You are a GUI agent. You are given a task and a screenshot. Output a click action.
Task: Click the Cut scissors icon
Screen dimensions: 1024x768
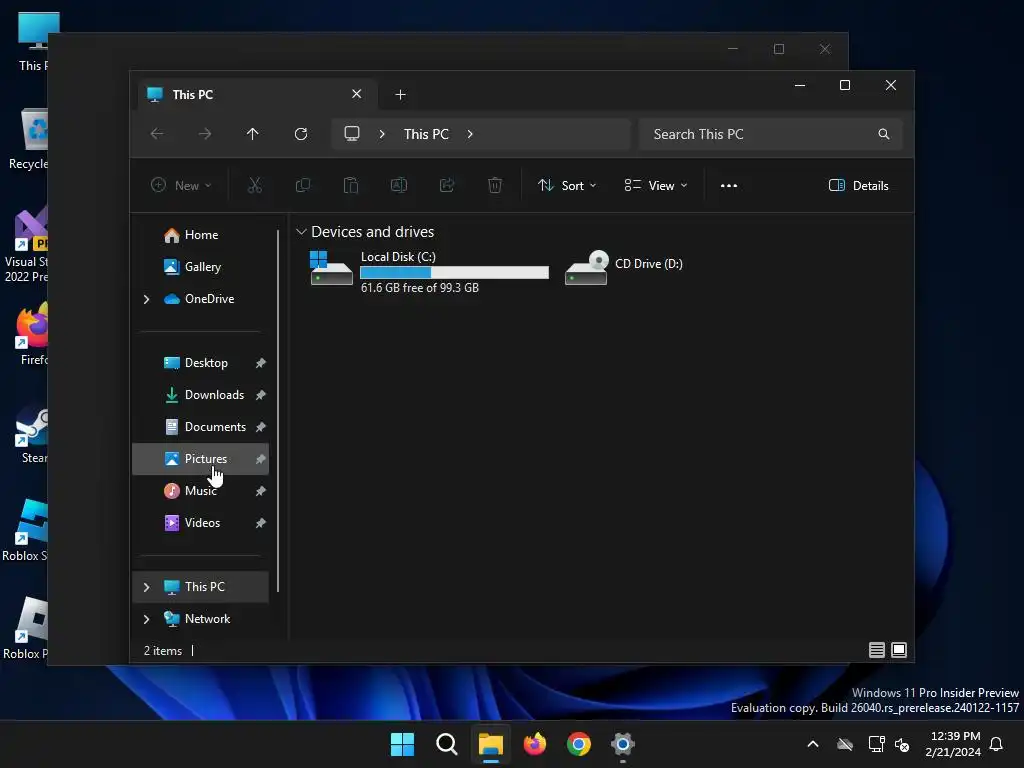point(255,185)
